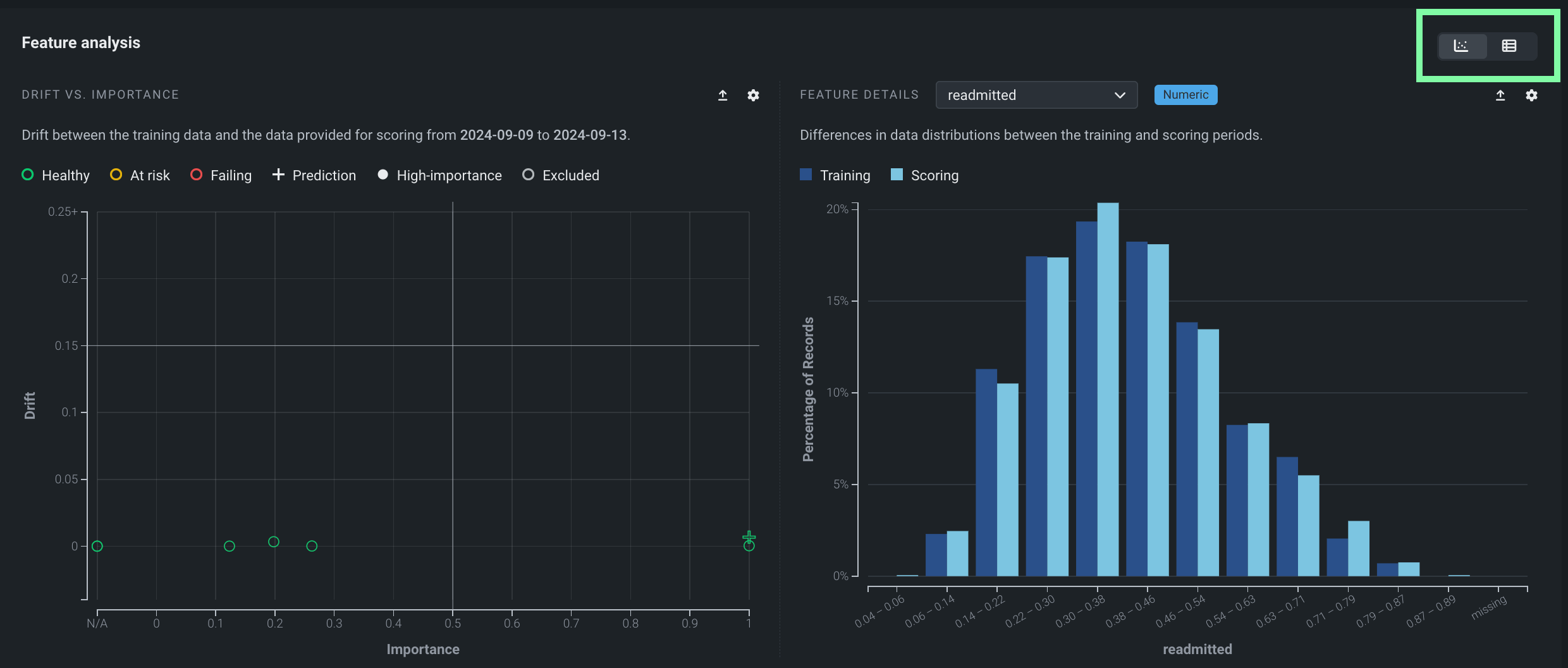The height and width of the screenshot is (668, 1568).
Task: Toggle Healthy legend item
Action: pyautogui.click(x=56, y=175)
